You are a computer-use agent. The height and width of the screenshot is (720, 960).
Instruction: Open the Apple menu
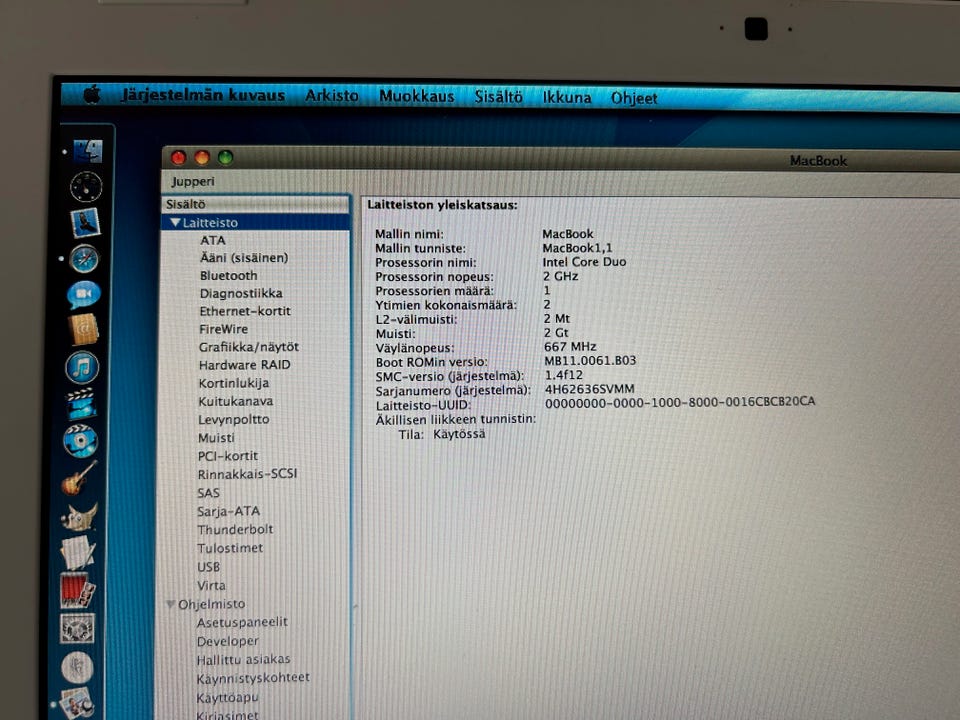(x=92, y=95)
